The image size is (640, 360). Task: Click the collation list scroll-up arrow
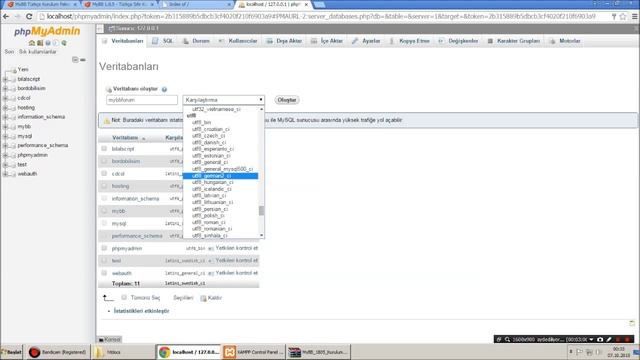[261, 109]
